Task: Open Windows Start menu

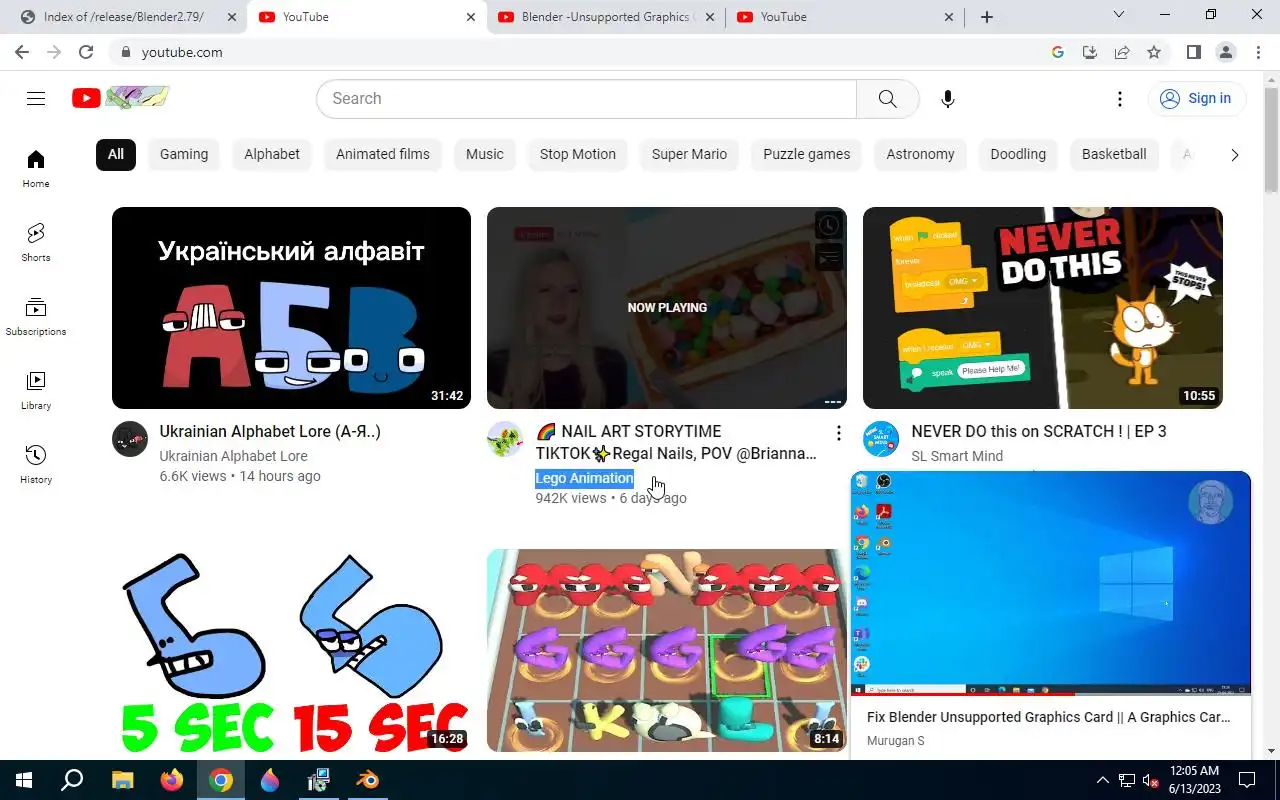Action: point(24,780)
